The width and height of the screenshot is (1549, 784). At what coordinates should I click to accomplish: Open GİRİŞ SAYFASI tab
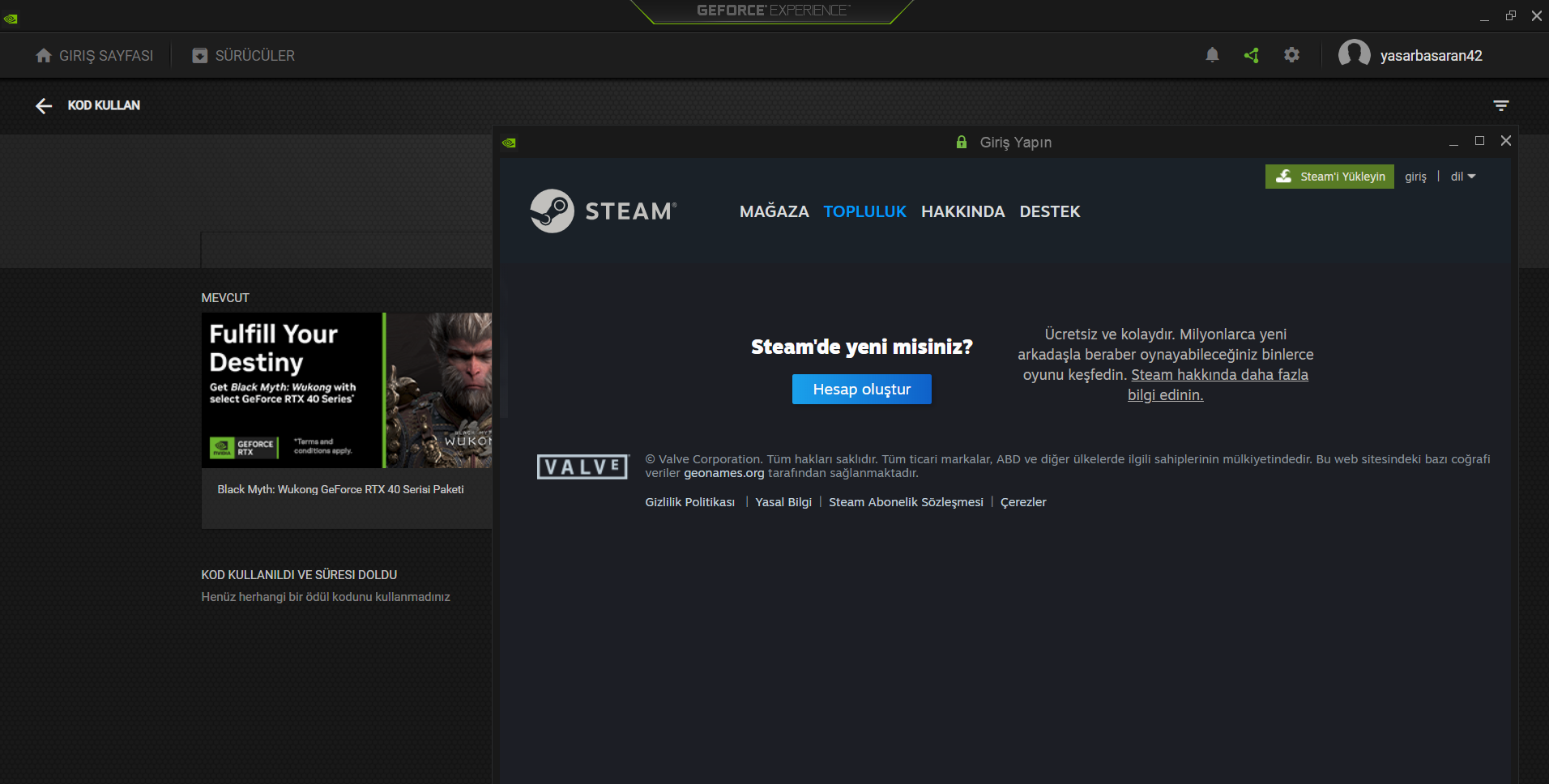pyautogui.click(x=95, y=55)
